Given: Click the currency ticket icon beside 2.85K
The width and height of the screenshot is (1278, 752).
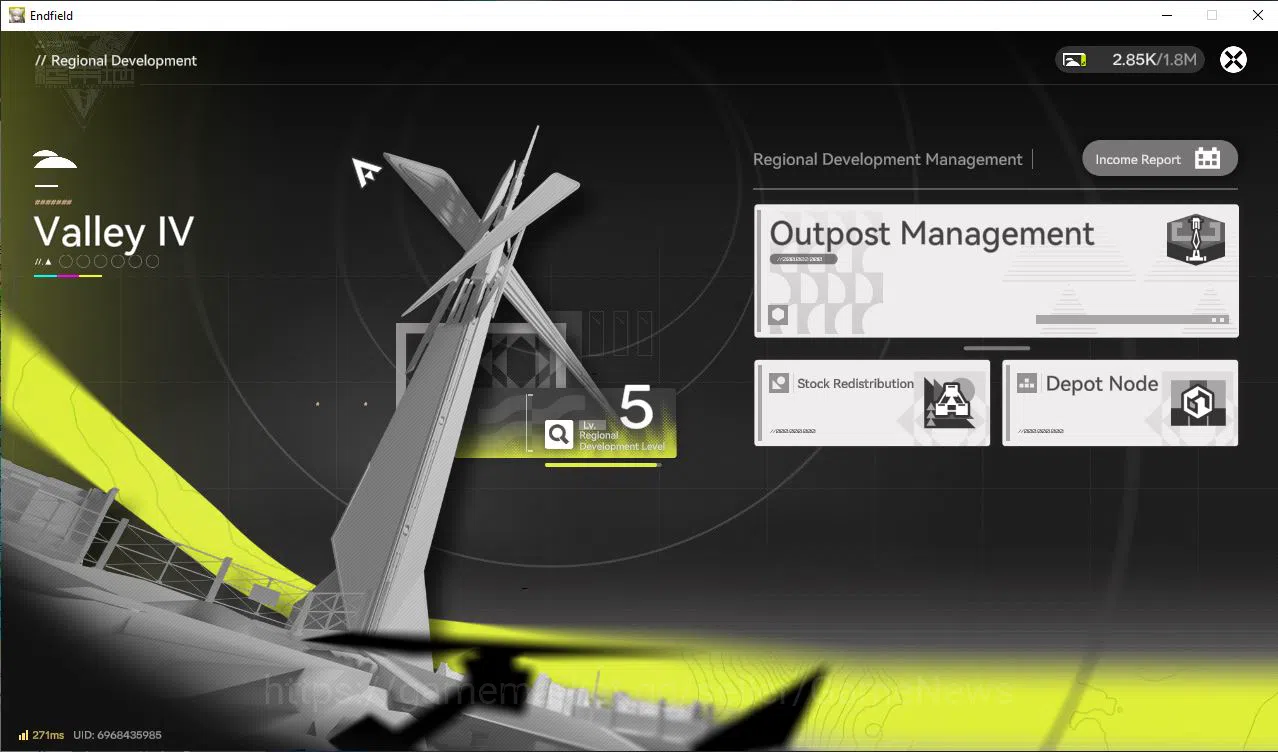Looking at the screenshot, I should point(1075,60).
